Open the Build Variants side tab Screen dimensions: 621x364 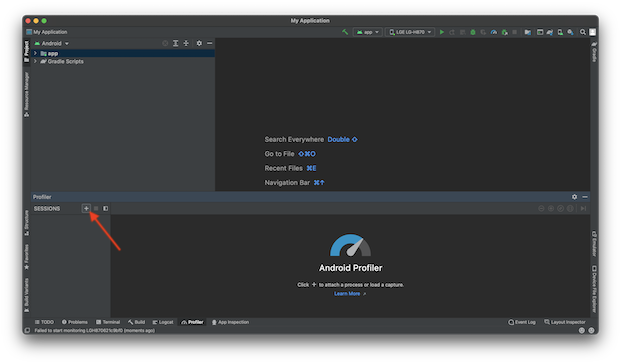(x=27, y=295)
